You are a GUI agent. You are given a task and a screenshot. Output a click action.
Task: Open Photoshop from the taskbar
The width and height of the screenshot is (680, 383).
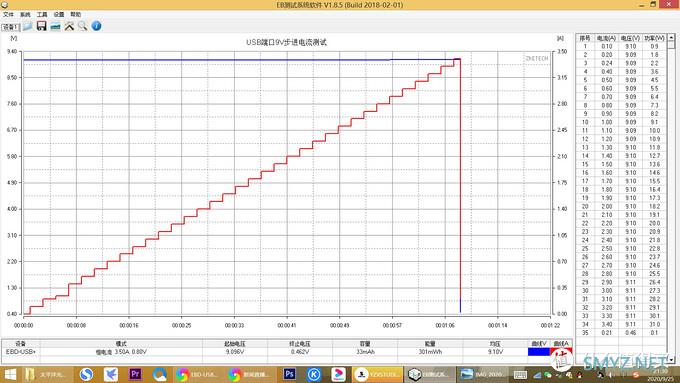tap(289, 374)
